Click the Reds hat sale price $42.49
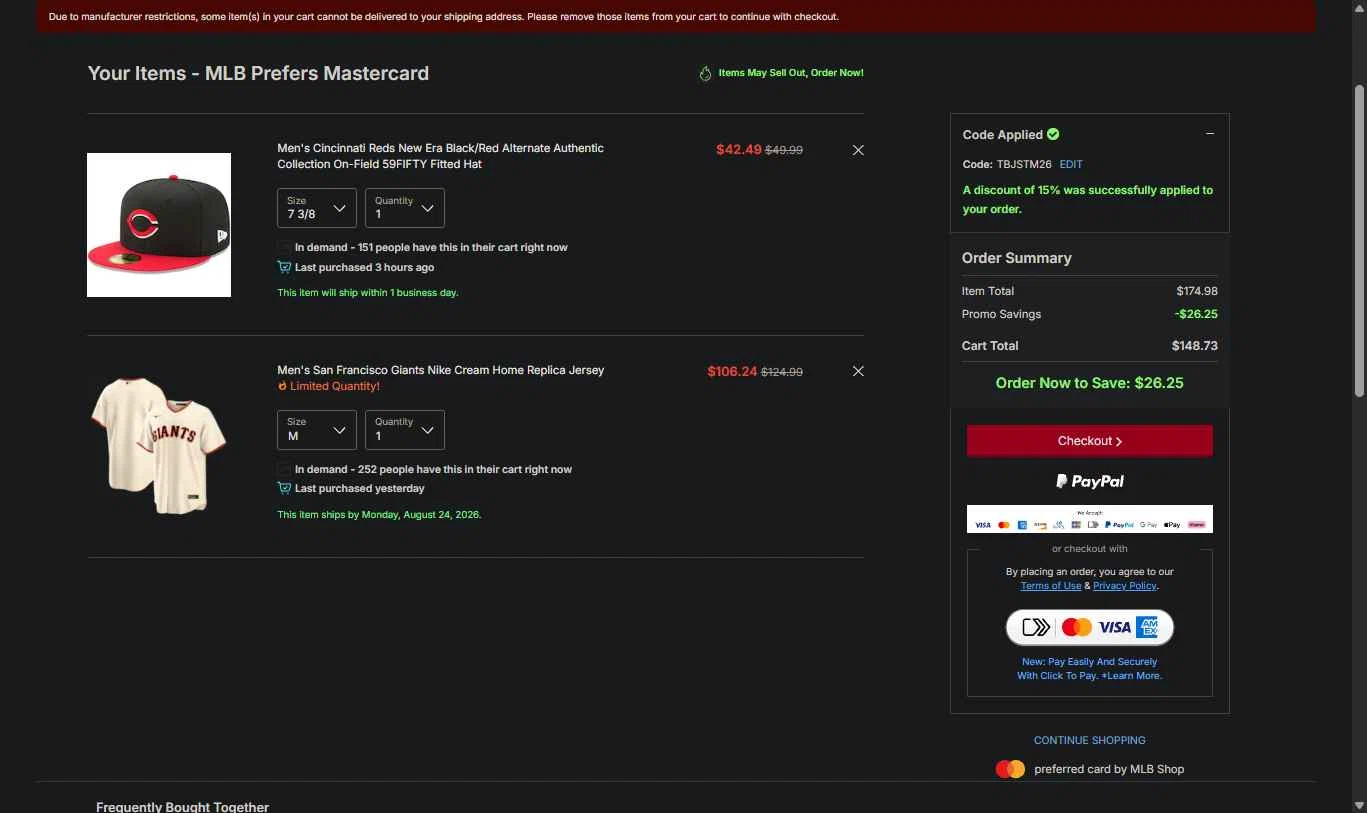 coord(739,150)
